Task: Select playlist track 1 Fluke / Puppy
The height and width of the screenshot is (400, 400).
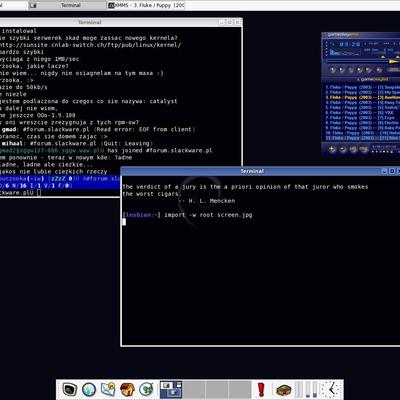Action: point(362,87)
